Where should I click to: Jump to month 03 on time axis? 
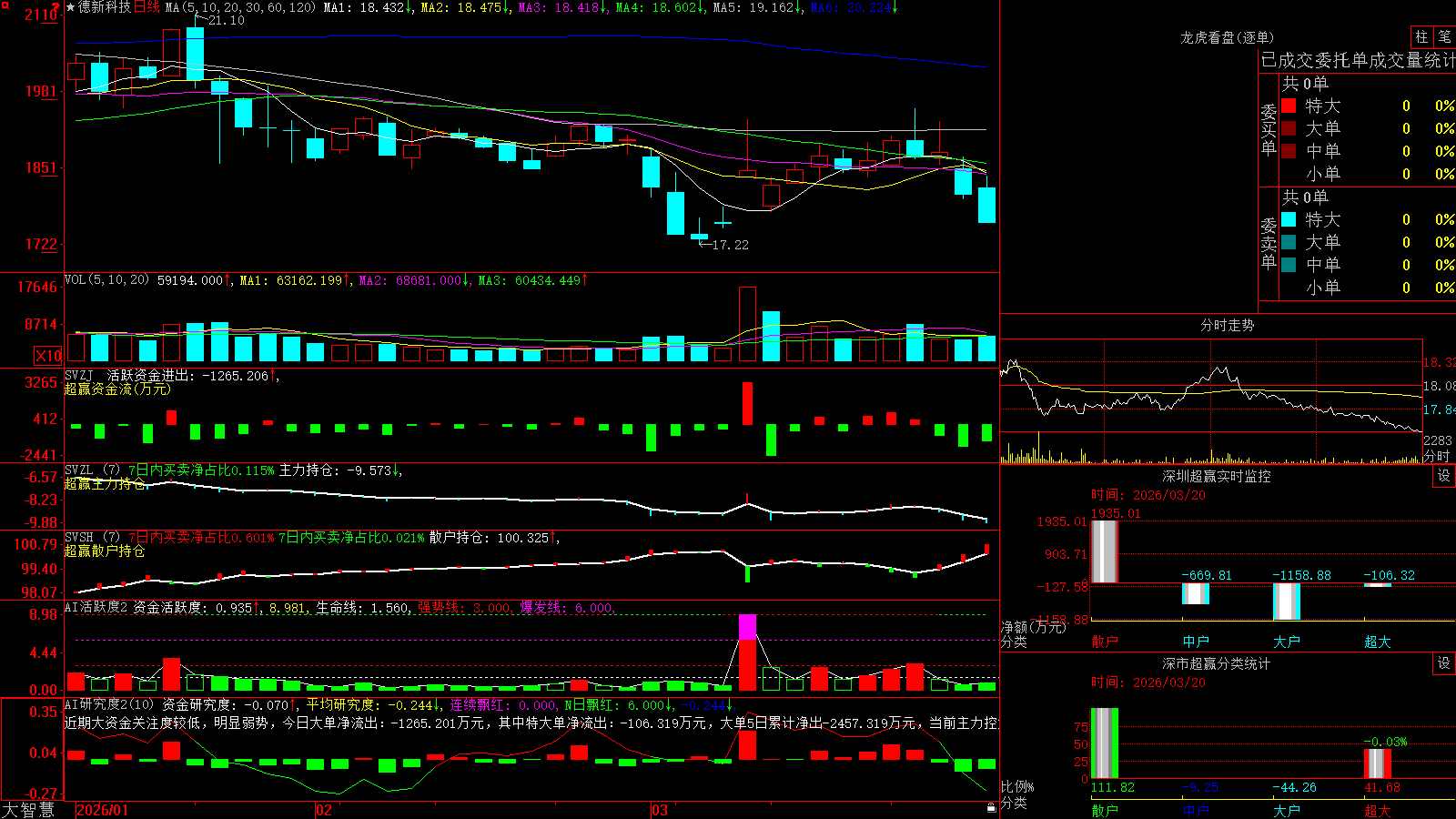point(660,810)
